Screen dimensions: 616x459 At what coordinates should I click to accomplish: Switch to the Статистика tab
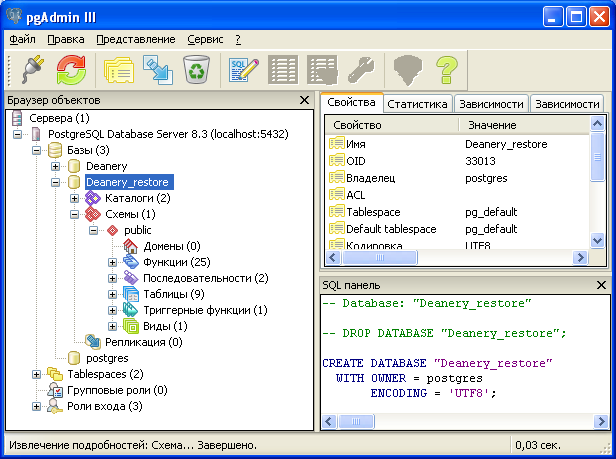point(417,104)
